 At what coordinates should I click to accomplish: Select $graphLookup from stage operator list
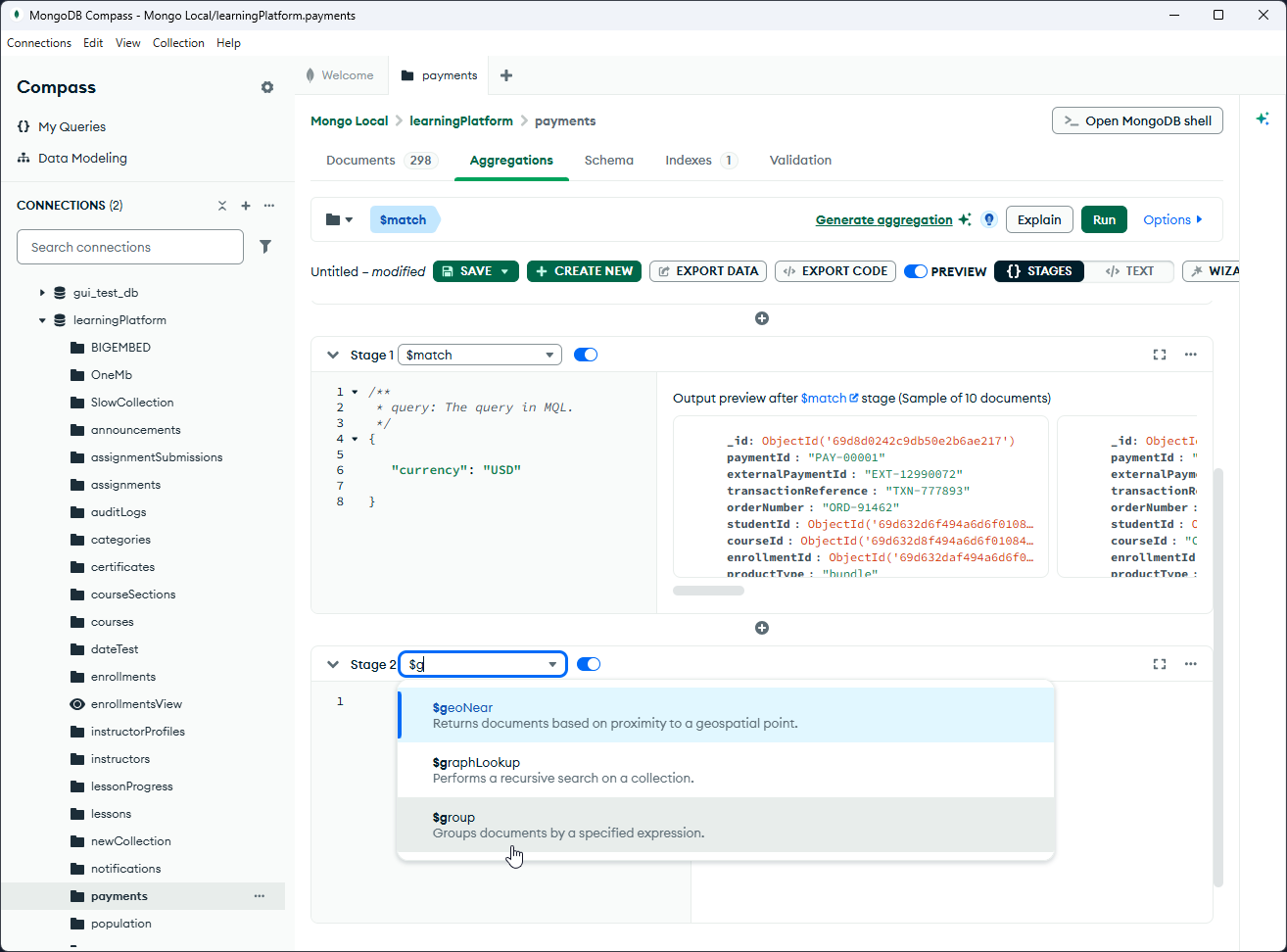[726, 770]
